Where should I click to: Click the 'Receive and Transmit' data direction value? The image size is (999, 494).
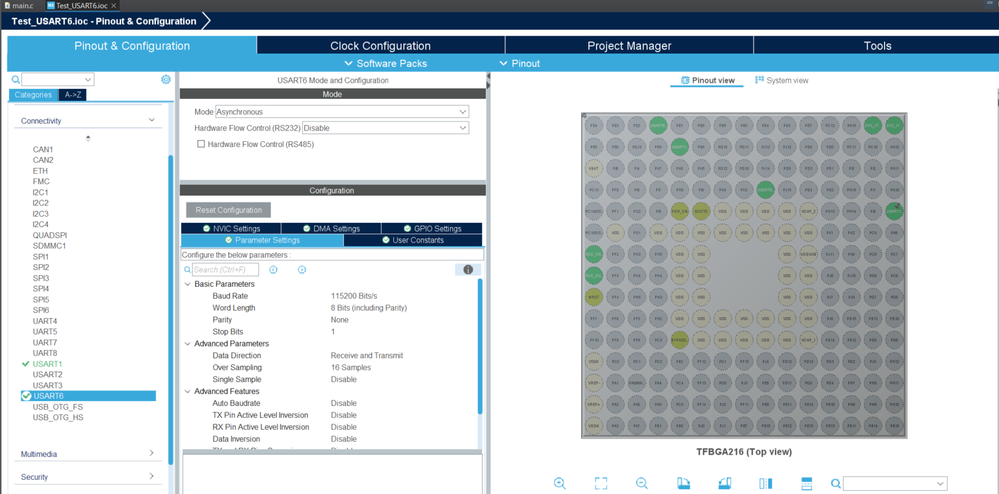[366, 356]
